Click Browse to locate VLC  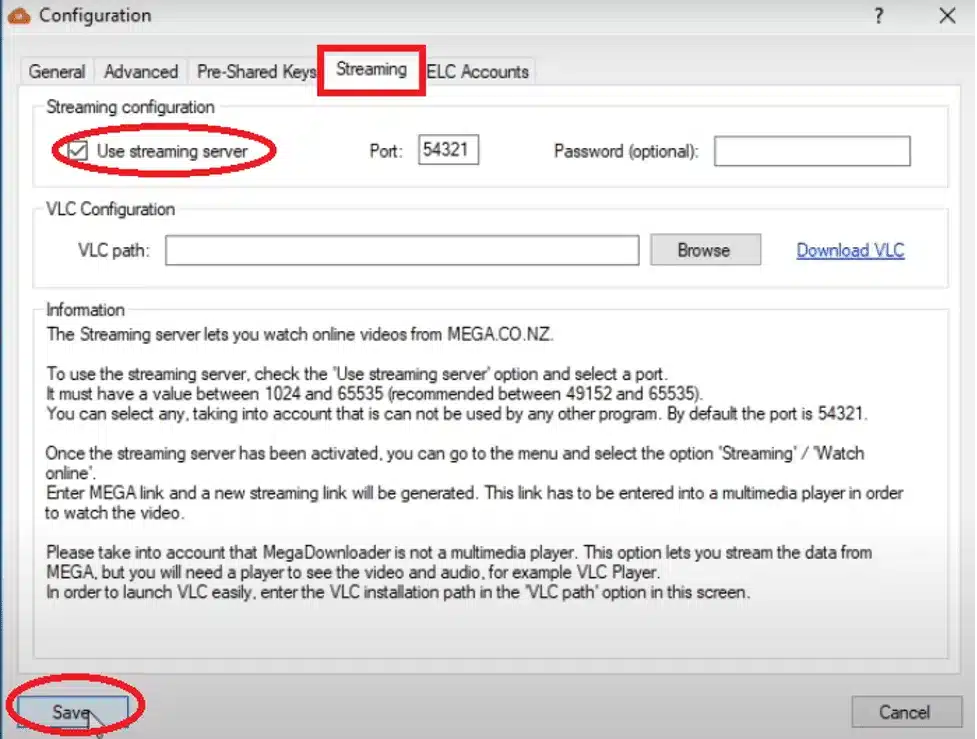click(x=705, y=250)
